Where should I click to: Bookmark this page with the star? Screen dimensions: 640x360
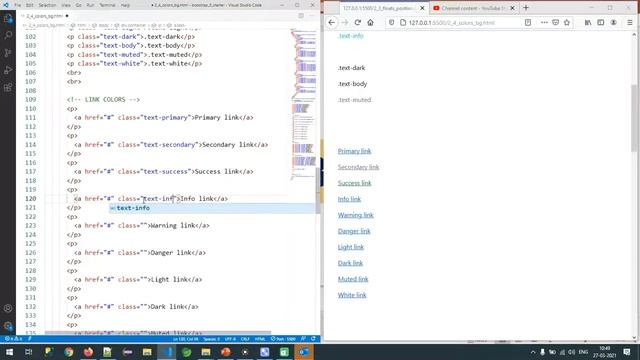tap(567, 22)
